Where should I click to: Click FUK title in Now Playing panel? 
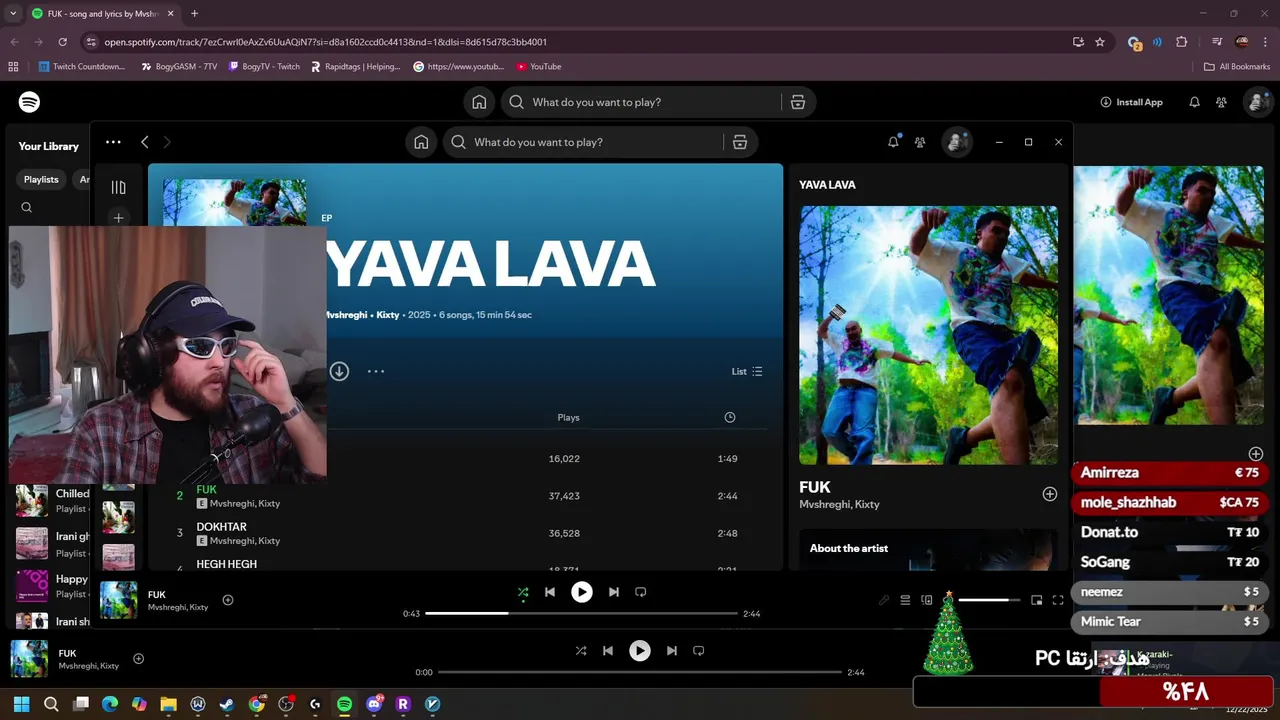pyautogui.click(x=815, y=487)
